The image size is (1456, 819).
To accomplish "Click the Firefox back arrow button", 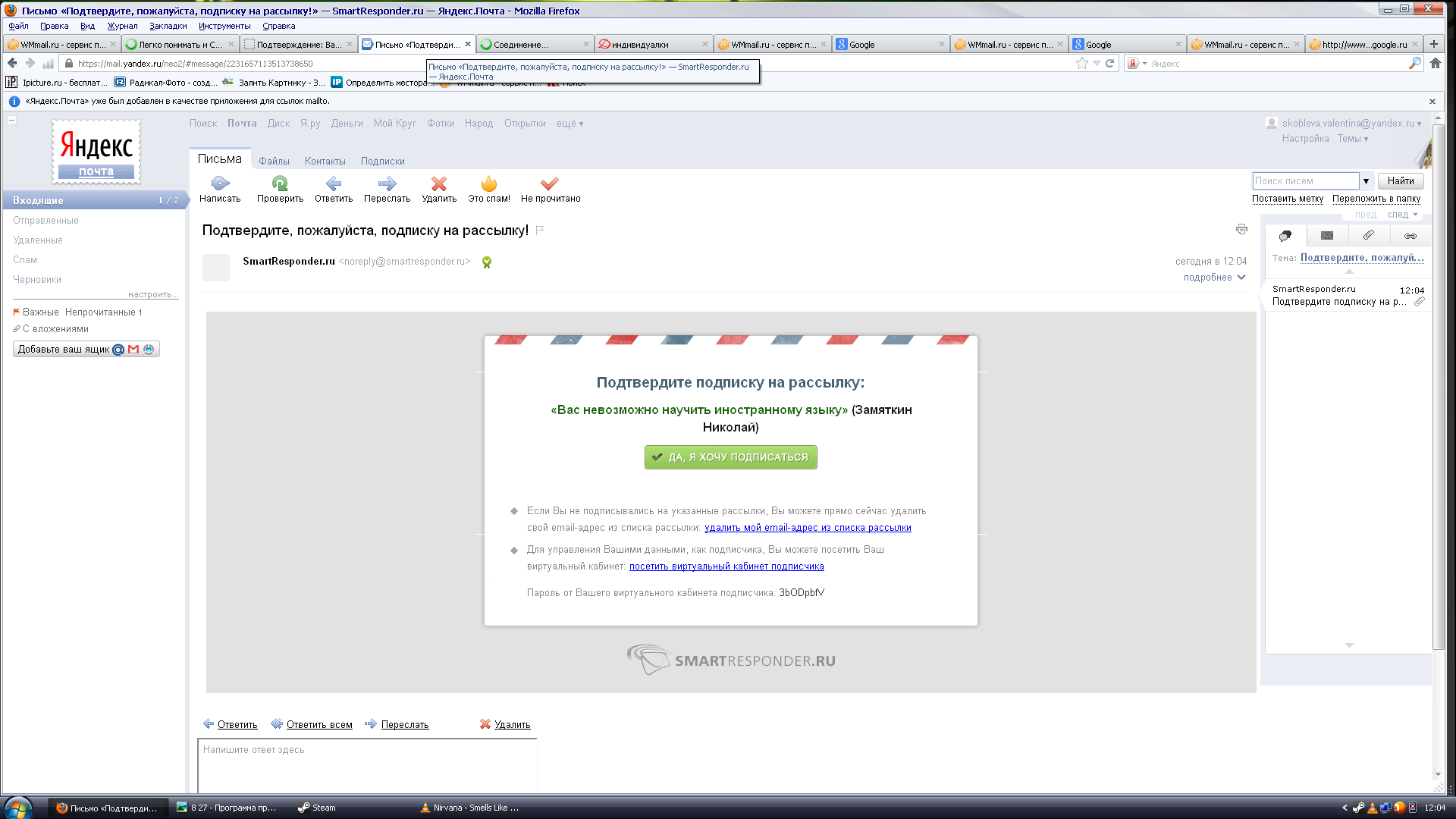I will click(x=12, y=64).
